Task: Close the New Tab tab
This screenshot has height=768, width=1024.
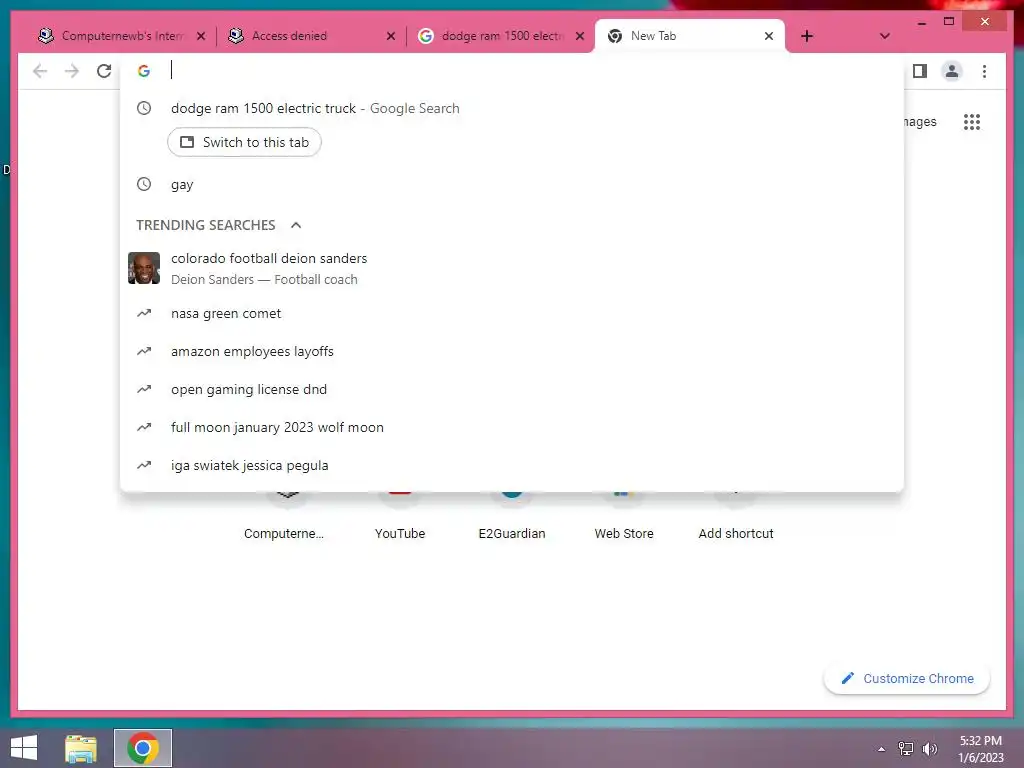Action: 769,36
